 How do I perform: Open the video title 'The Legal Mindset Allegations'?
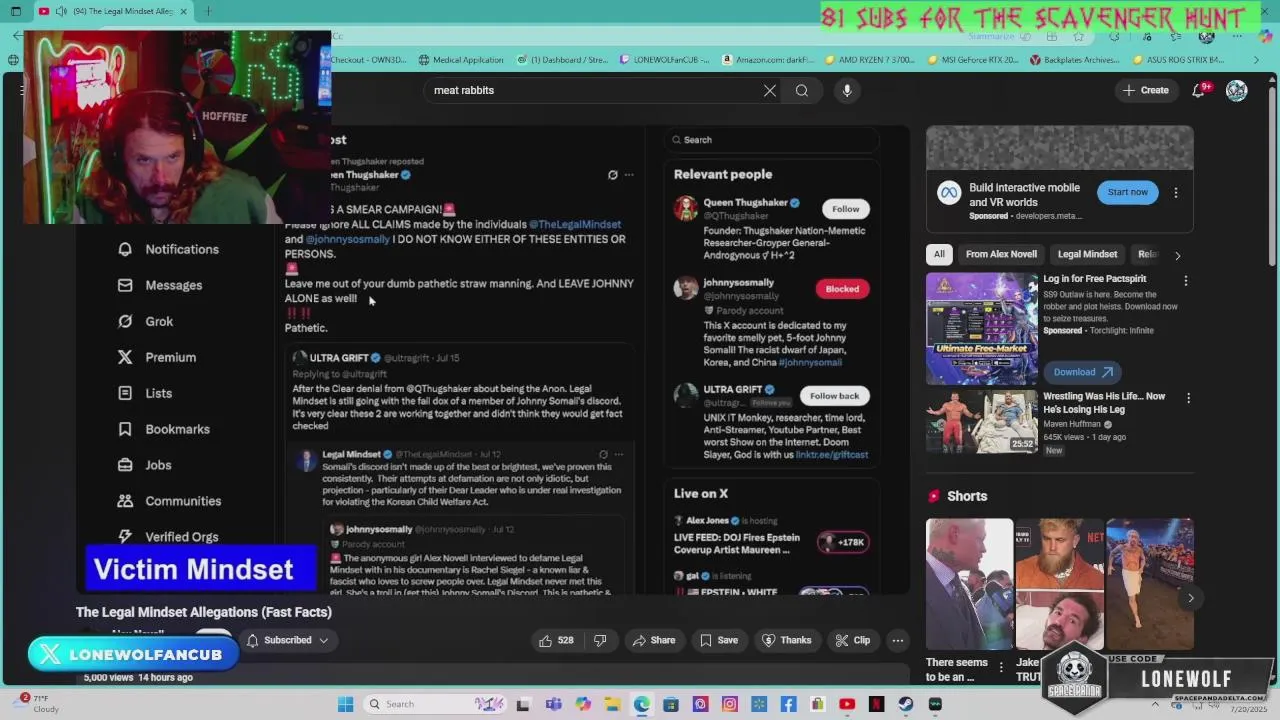coord(204,612)
